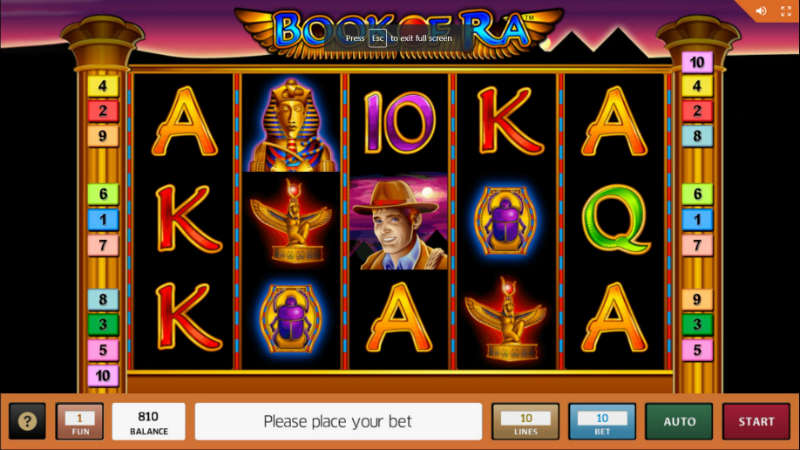The image size is (800, 450).
Task: Toggle AUTO spin mode
Action: tap(679, 421)
